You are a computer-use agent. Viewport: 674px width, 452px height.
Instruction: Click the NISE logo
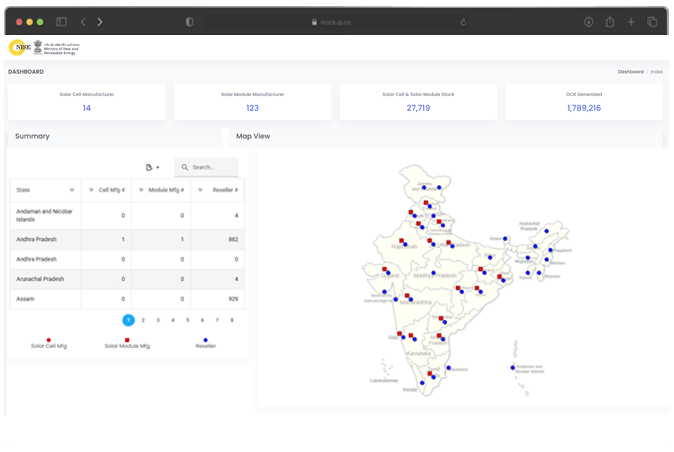pos(20,47)
